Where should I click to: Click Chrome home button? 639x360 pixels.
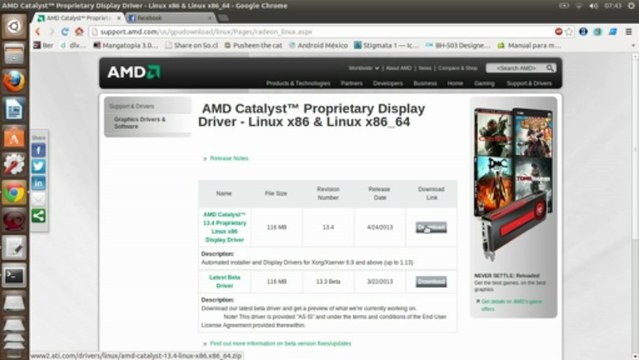[x=79, y=31]
